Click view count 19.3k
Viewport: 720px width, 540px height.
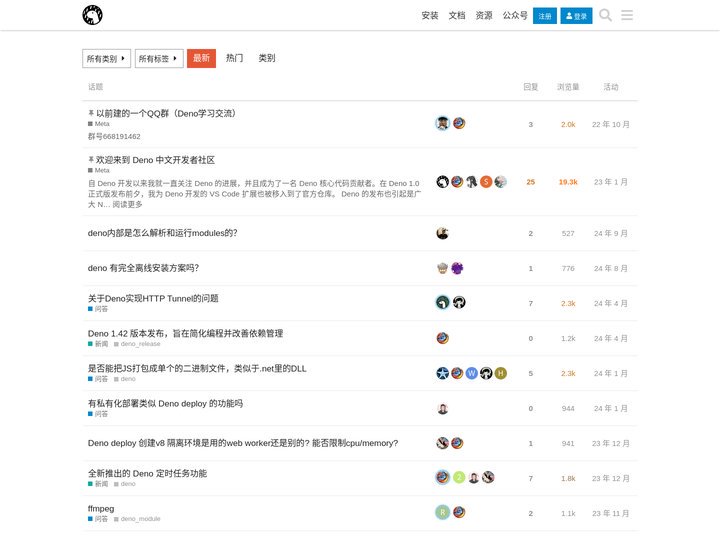(x=568, y=182)
